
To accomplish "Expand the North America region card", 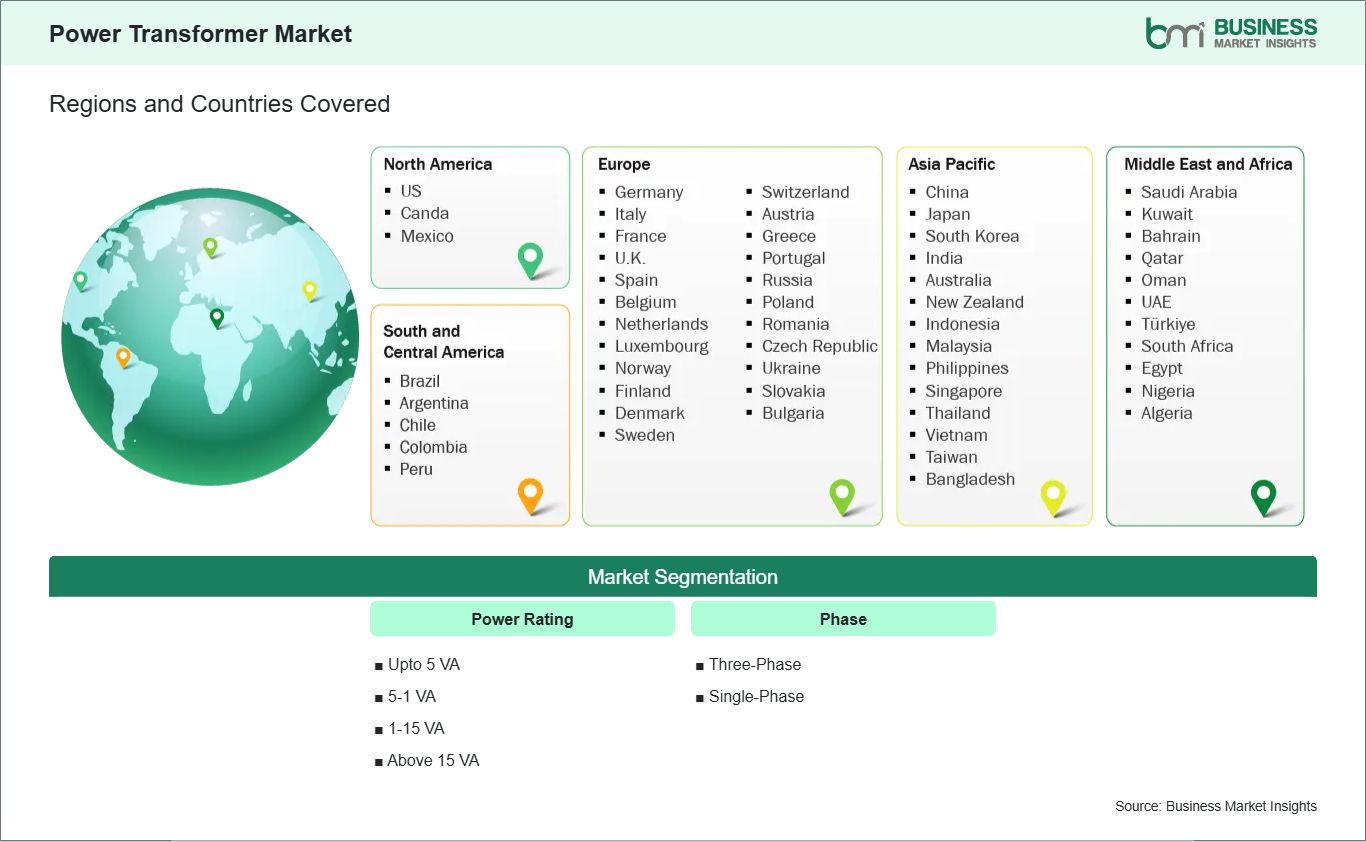I will click(x=470, y=217).
